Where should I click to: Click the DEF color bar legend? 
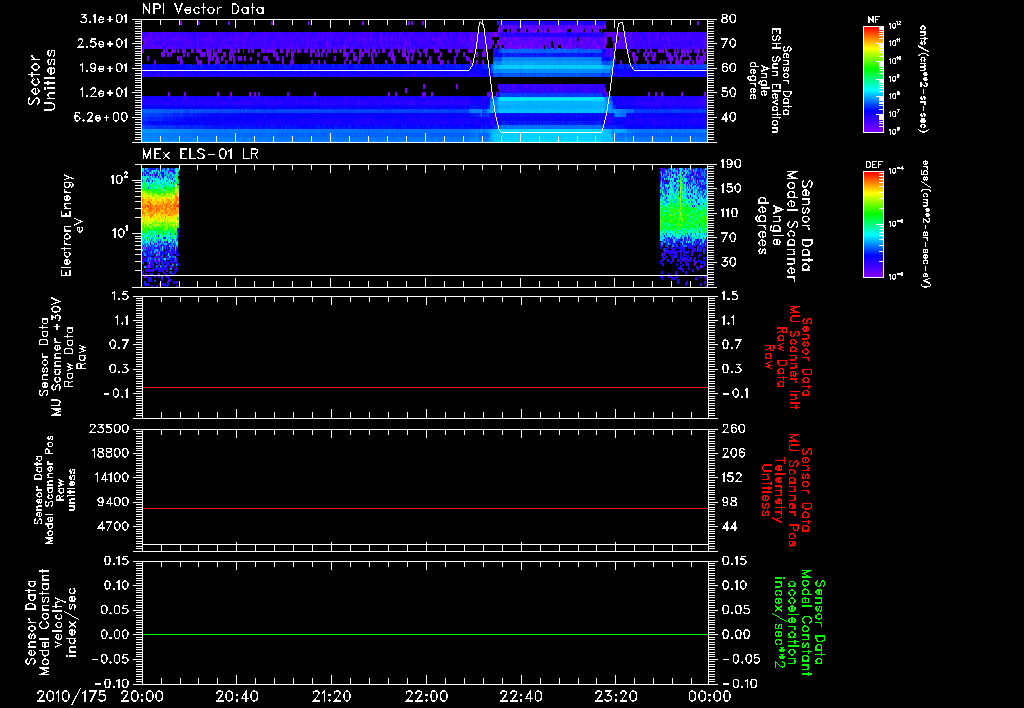pos(873,223)
